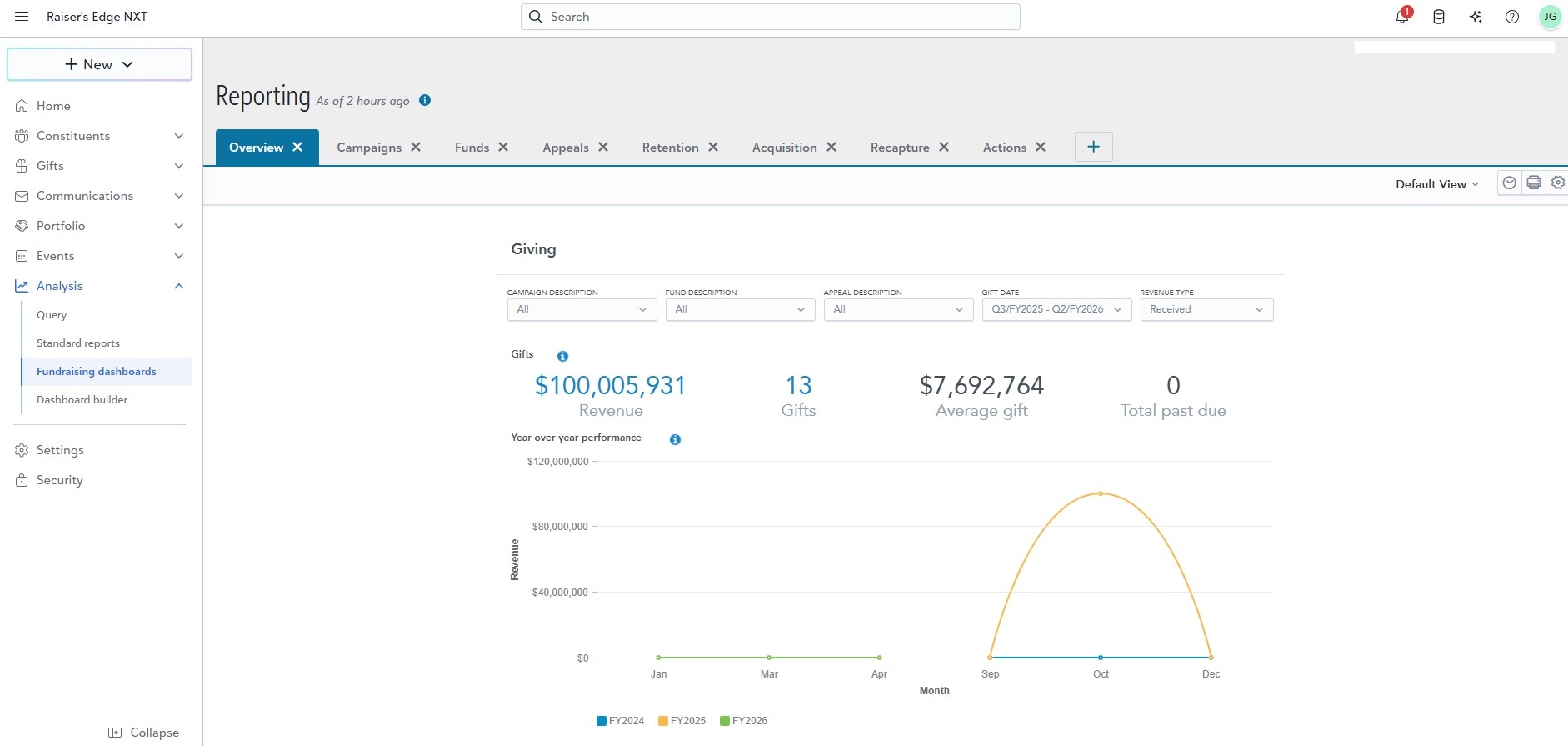
Task: Switch to the Campaigns tab
Action: [369, 148]
